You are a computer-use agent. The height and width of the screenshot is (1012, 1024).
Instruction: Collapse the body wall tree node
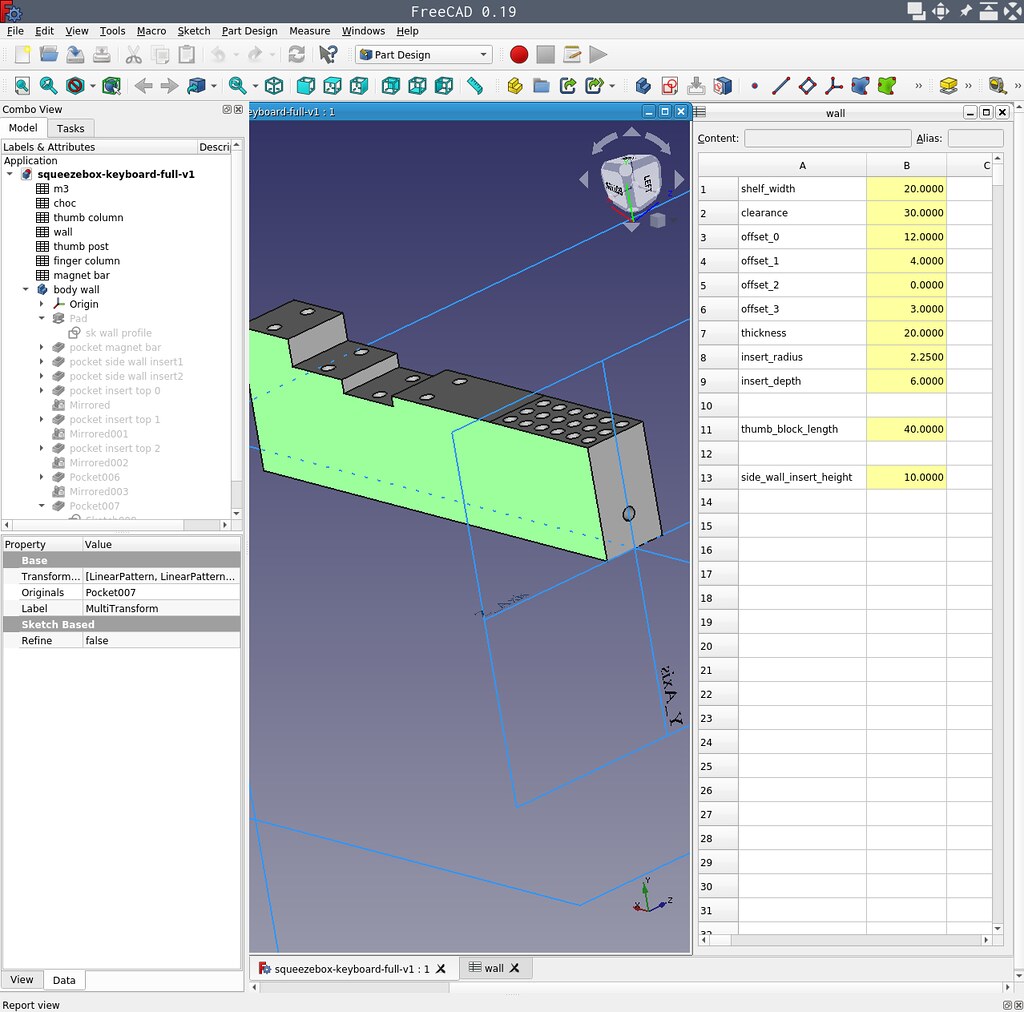[x=26, y=290]
